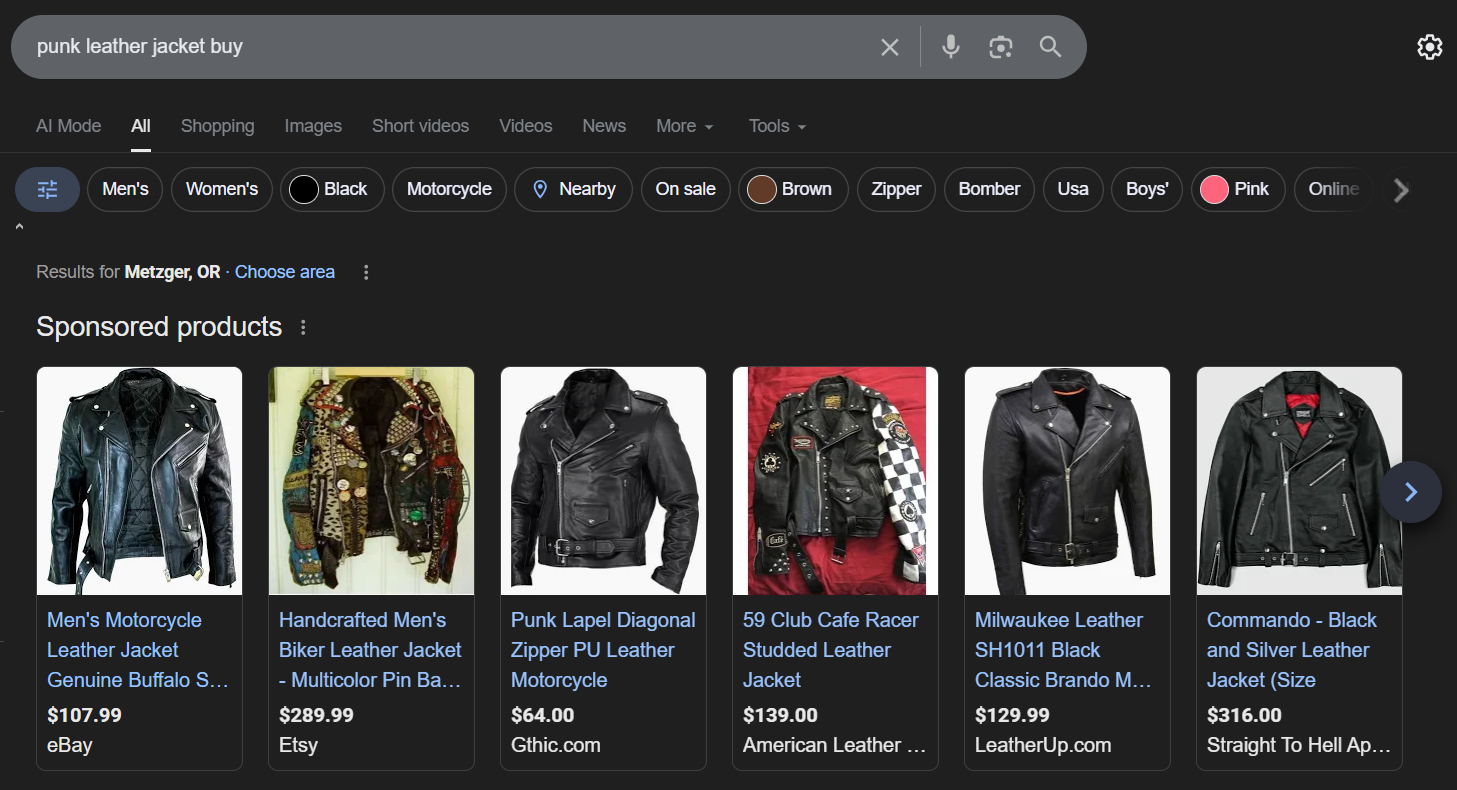Toggle the Usa filter chip
The width and height of the screenshot is (1457, 790).
coord(1073,189)
